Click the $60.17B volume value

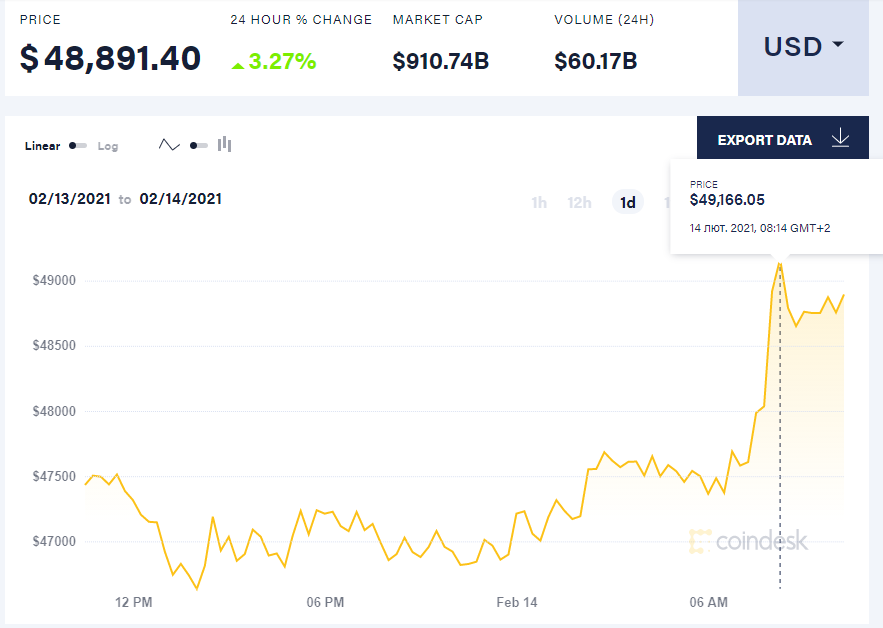(x=595, y=61)
